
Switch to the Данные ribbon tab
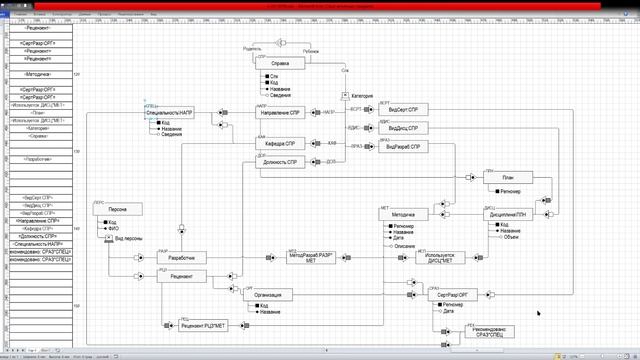[x=85, y=14]
